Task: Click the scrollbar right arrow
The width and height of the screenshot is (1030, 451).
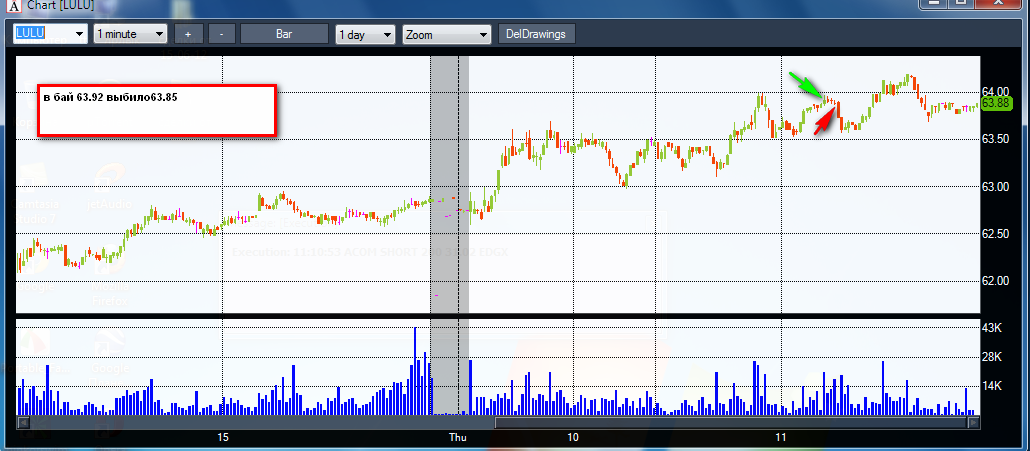Action: click(x=974, y=423)
